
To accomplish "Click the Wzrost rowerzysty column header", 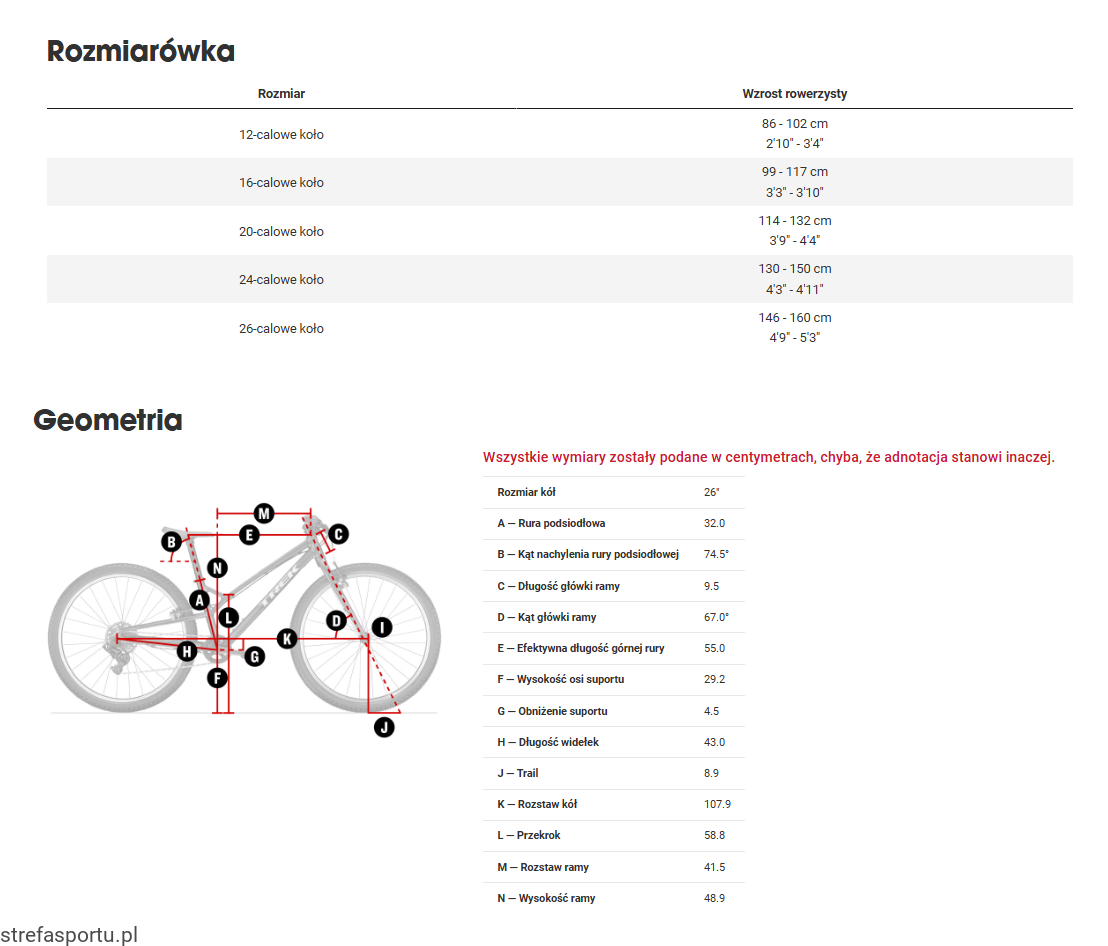I will (x=794, y=94).
